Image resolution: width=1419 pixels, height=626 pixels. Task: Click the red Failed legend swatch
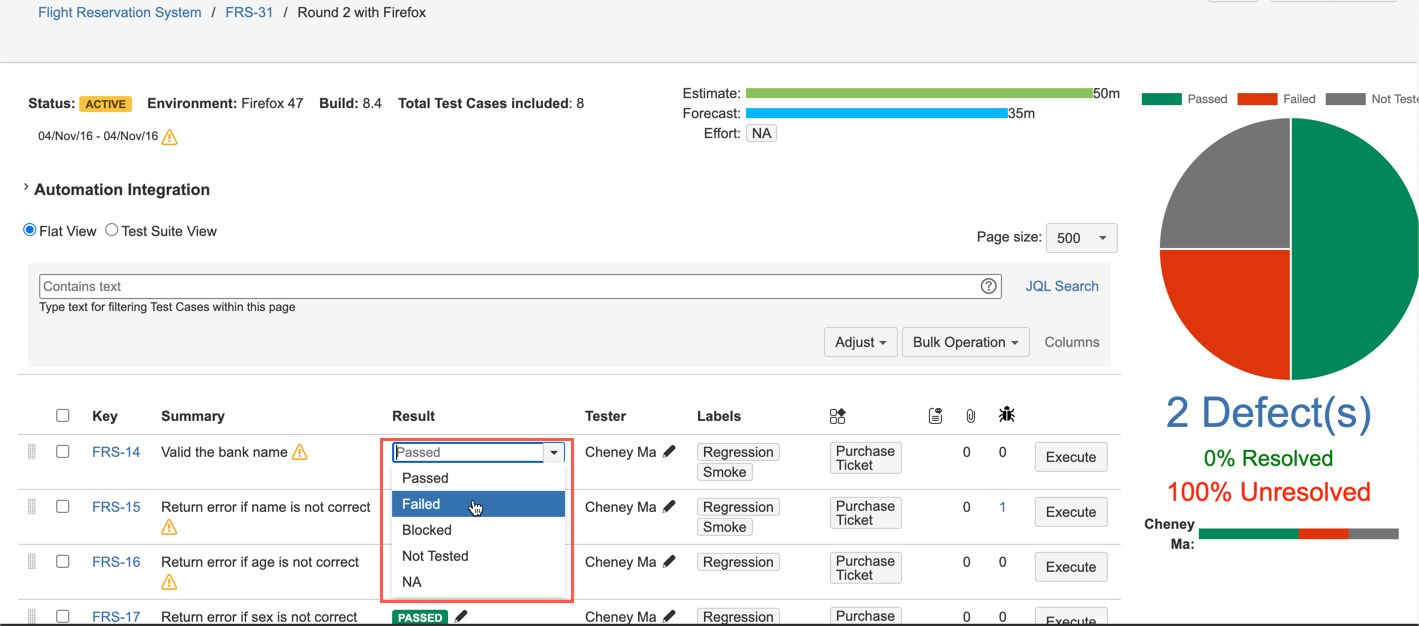1257,99
